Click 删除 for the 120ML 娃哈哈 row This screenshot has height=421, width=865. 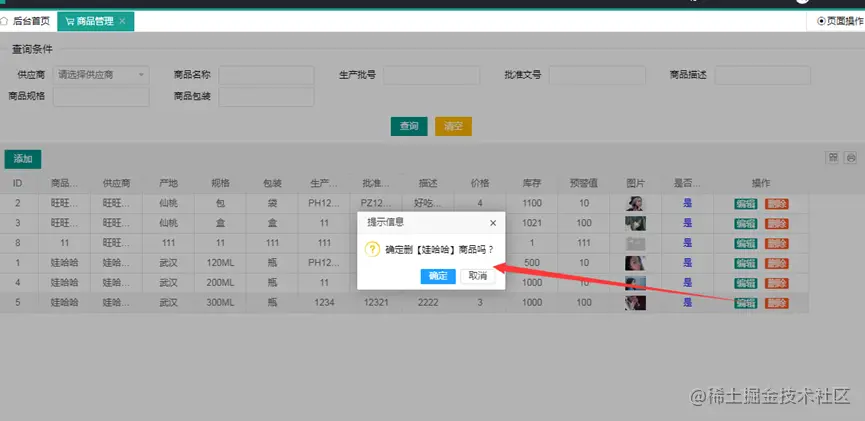(777, 263)
